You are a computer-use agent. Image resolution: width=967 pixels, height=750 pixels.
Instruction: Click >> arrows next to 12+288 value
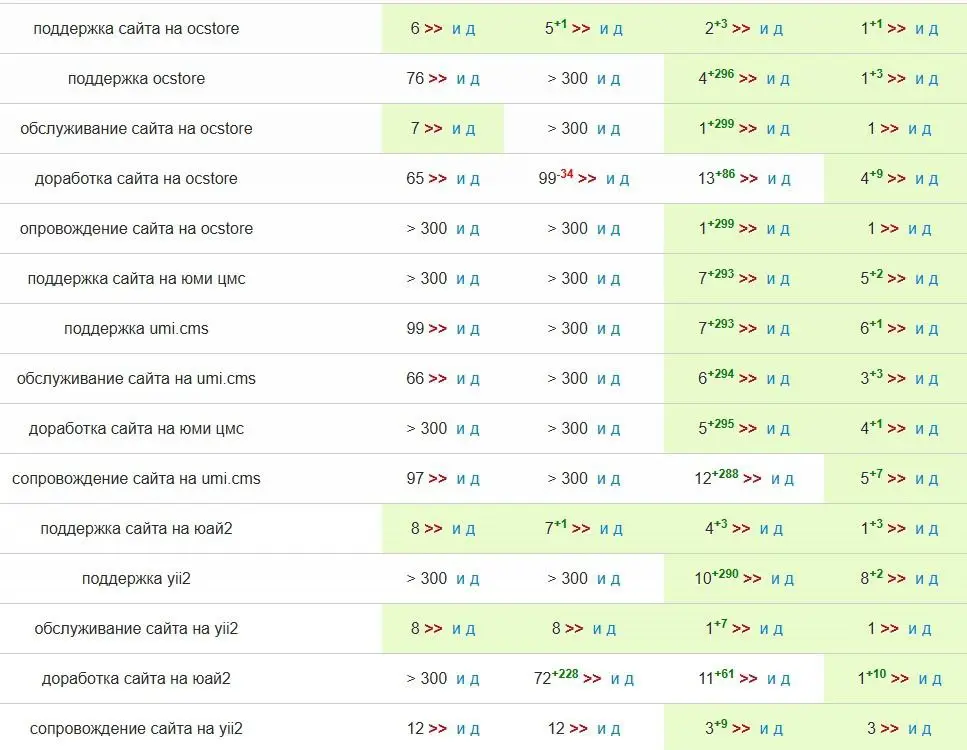(752, 479)
